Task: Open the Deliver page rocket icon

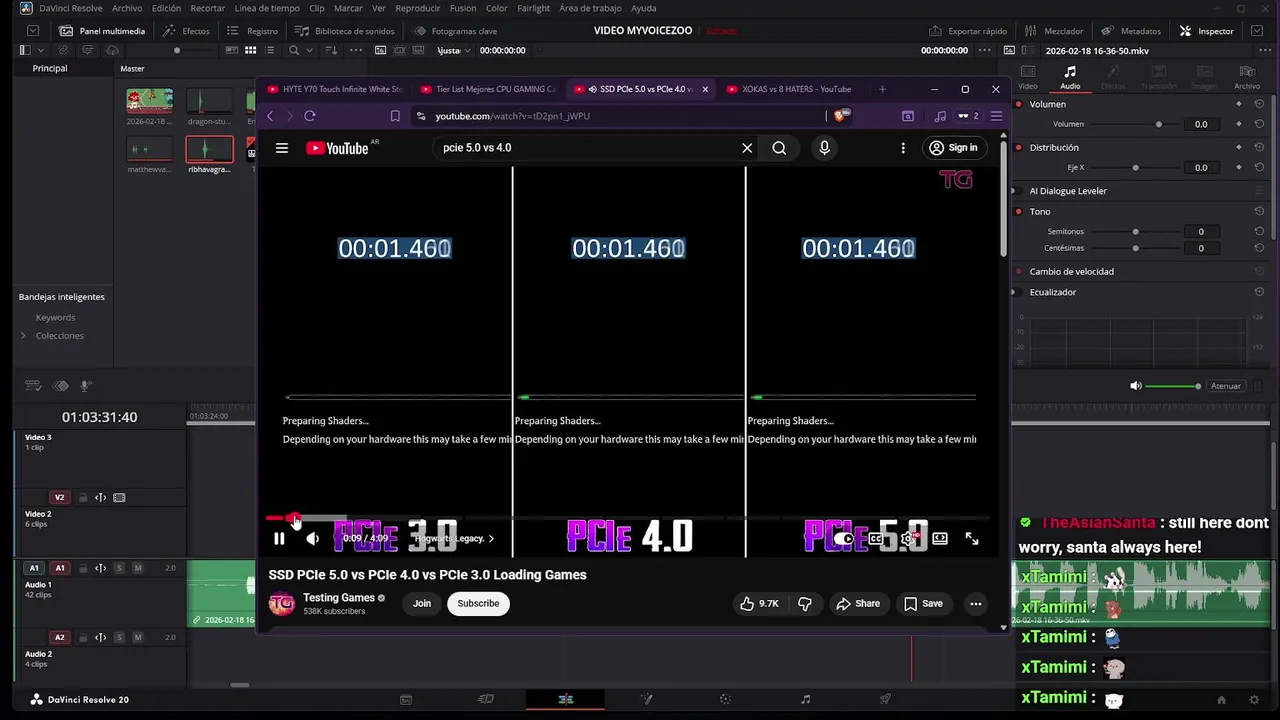Action: pyautogui.click(x=885, y=699)
